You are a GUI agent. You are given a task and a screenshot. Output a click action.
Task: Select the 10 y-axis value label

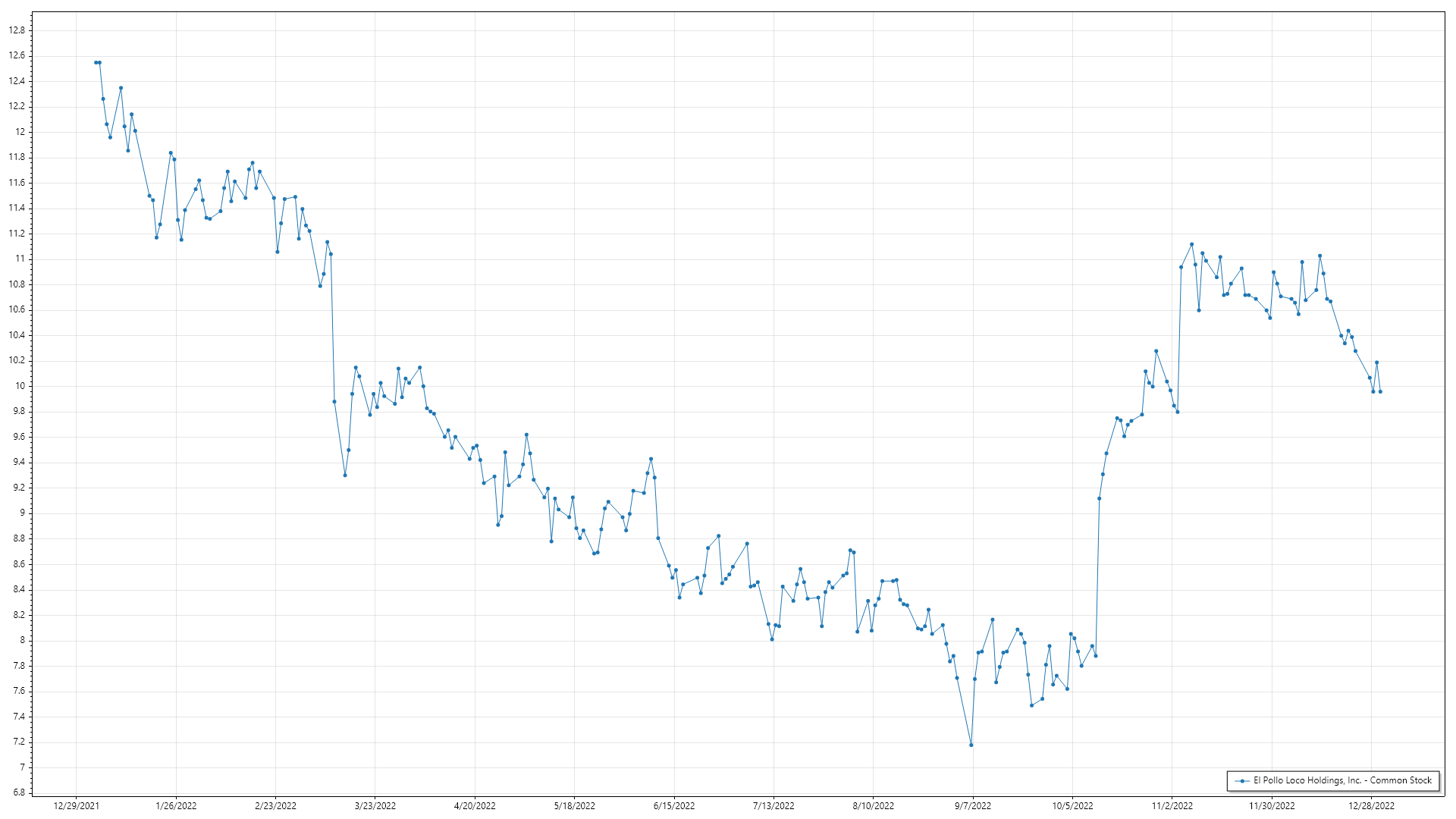[x=20, y=386]
